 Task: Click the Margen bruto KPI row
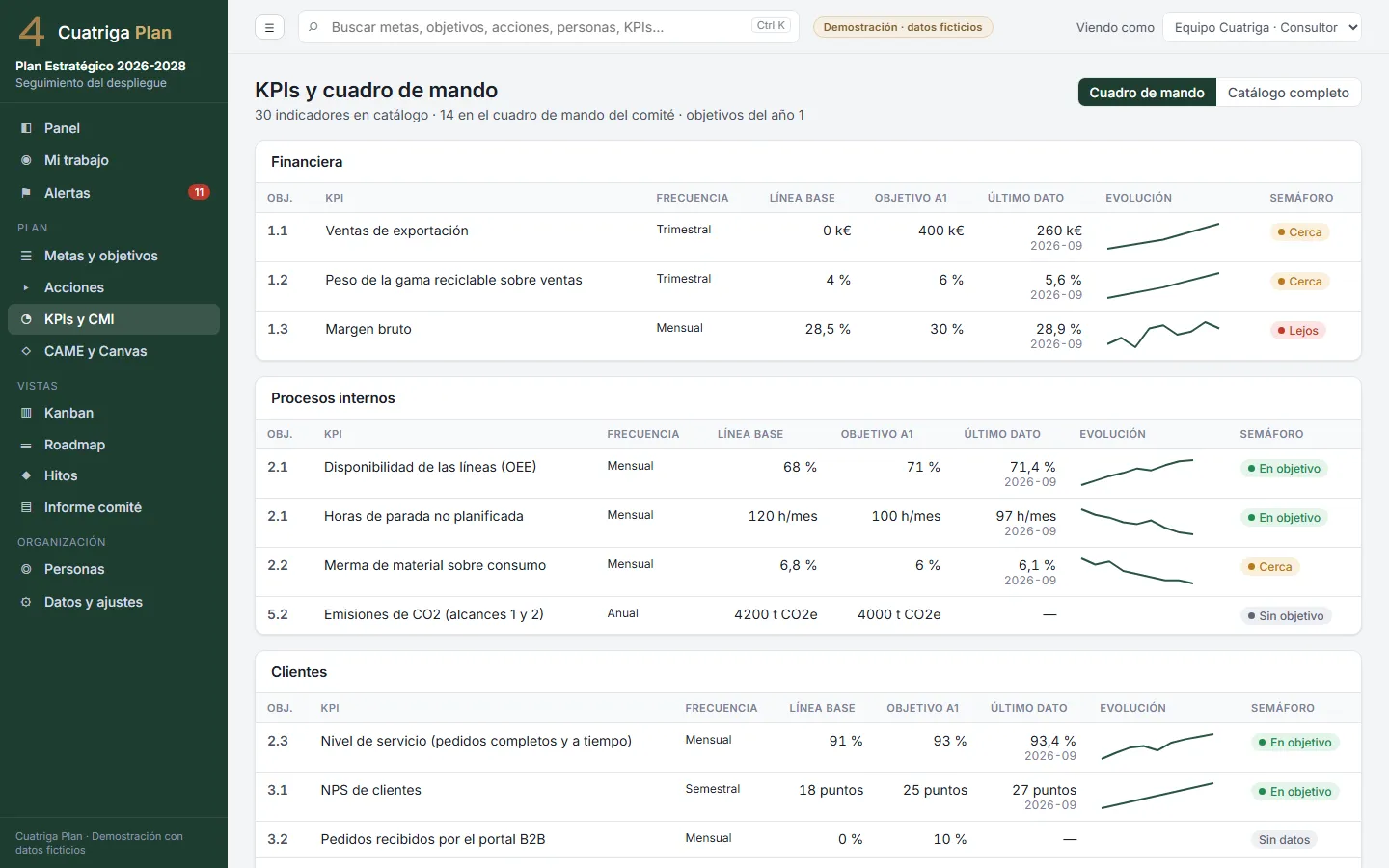(x=808, y=336)
